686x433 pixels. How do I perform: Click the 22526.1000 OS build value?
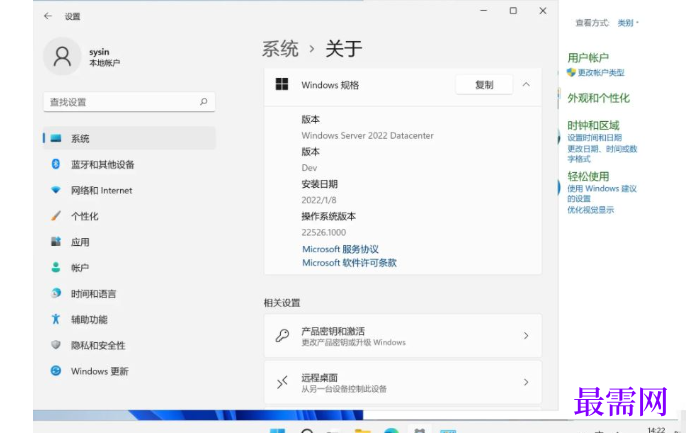pos(324,232)
